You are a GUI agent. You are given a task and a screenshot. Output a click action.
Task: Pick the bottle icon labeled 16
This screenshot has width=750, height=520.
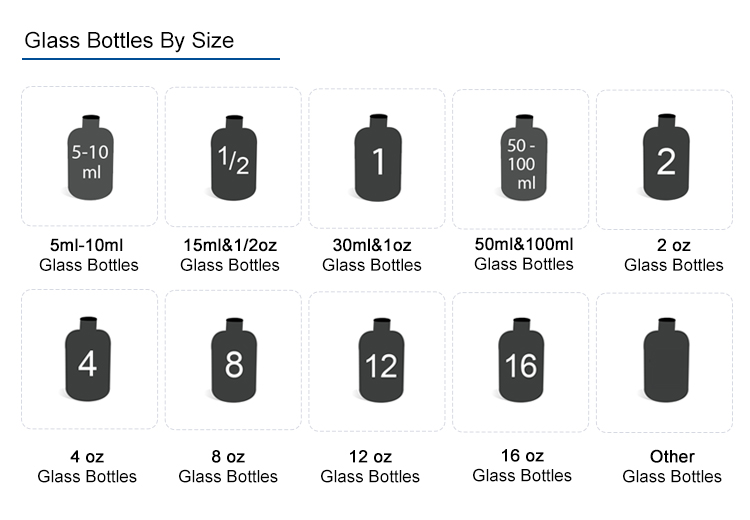coord(520,361)
